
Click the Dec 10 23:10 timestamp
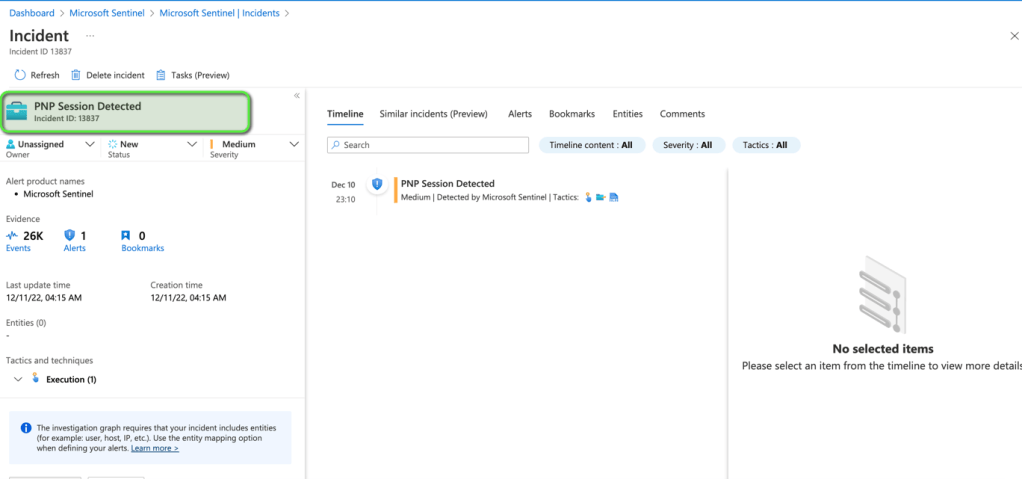pos(345,192)
